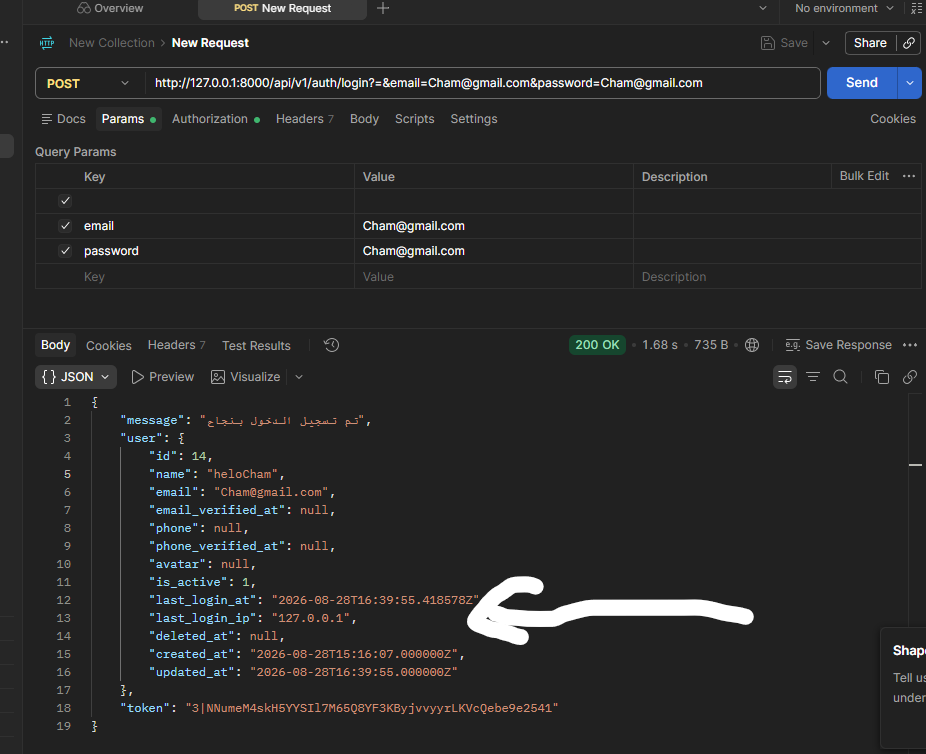Add a new request tab with plus
Image resolution: width=926 pixels, height=754 pixels.
pyautogui.click(x=383, y=8)
